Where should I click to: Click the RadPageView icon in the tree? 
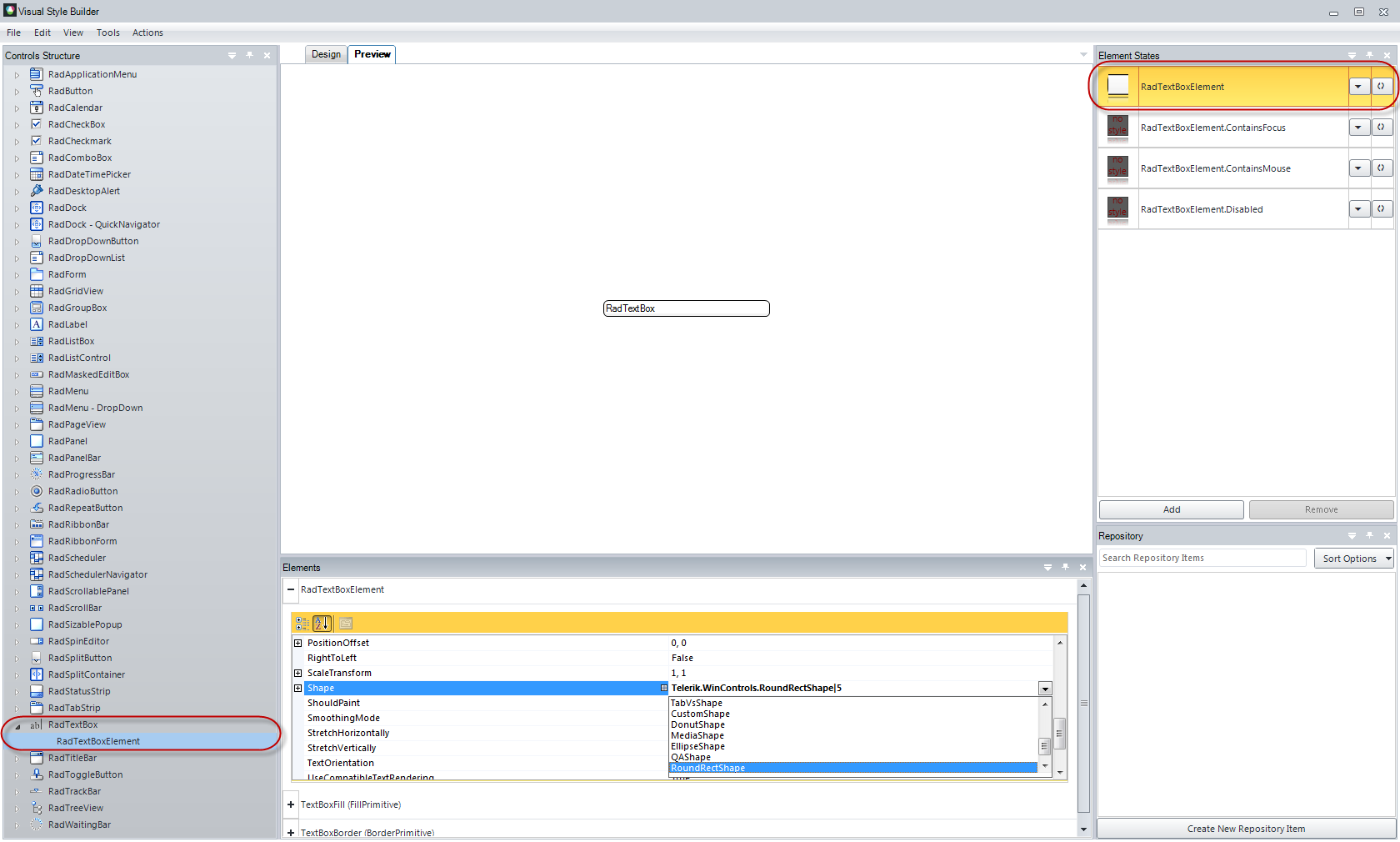pyautogui.click(x=37, y=424)
